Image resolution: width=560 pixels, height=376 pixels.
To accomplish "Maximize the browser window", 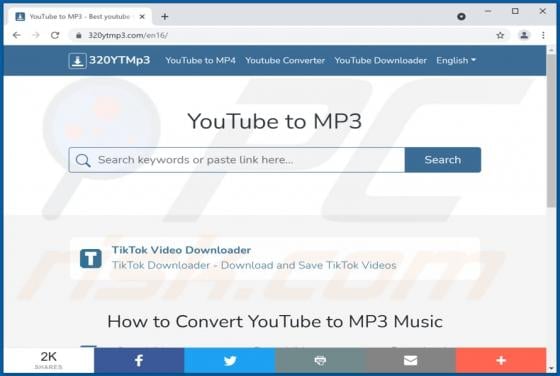I will click(x=515, y=11).
